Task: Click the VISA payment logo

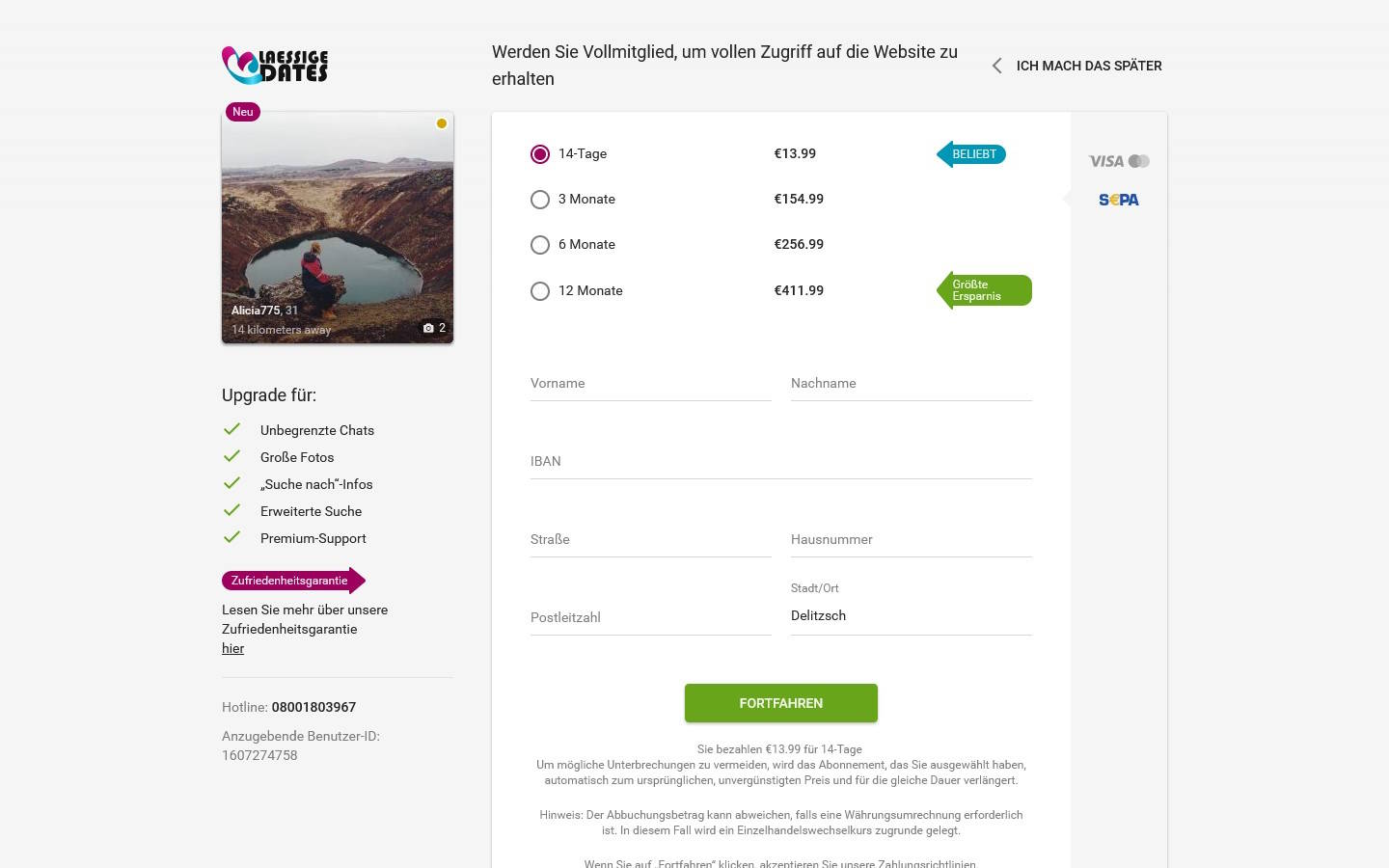Action: coord(1105,161)
